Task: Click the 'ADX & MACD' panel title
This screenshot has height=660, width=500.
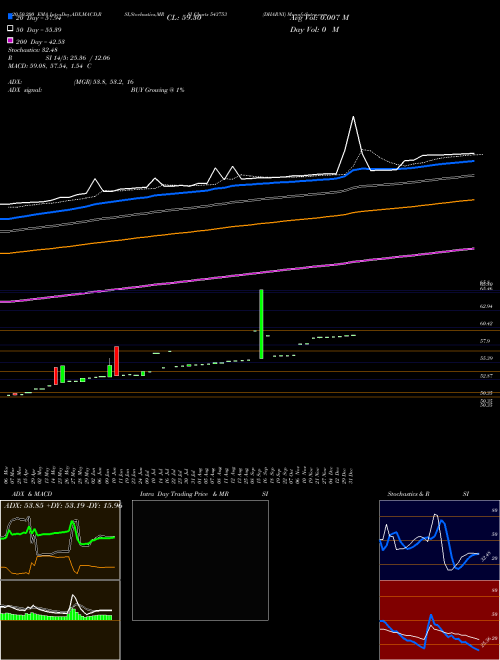Action: (x=32, y=494)
